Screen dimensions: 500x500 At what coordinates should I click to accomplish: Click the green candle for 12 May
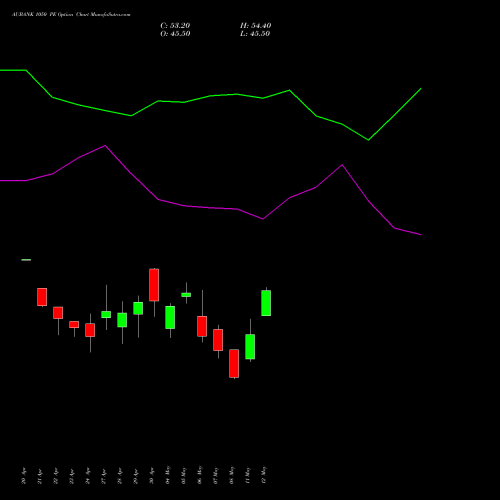(266, 303)
